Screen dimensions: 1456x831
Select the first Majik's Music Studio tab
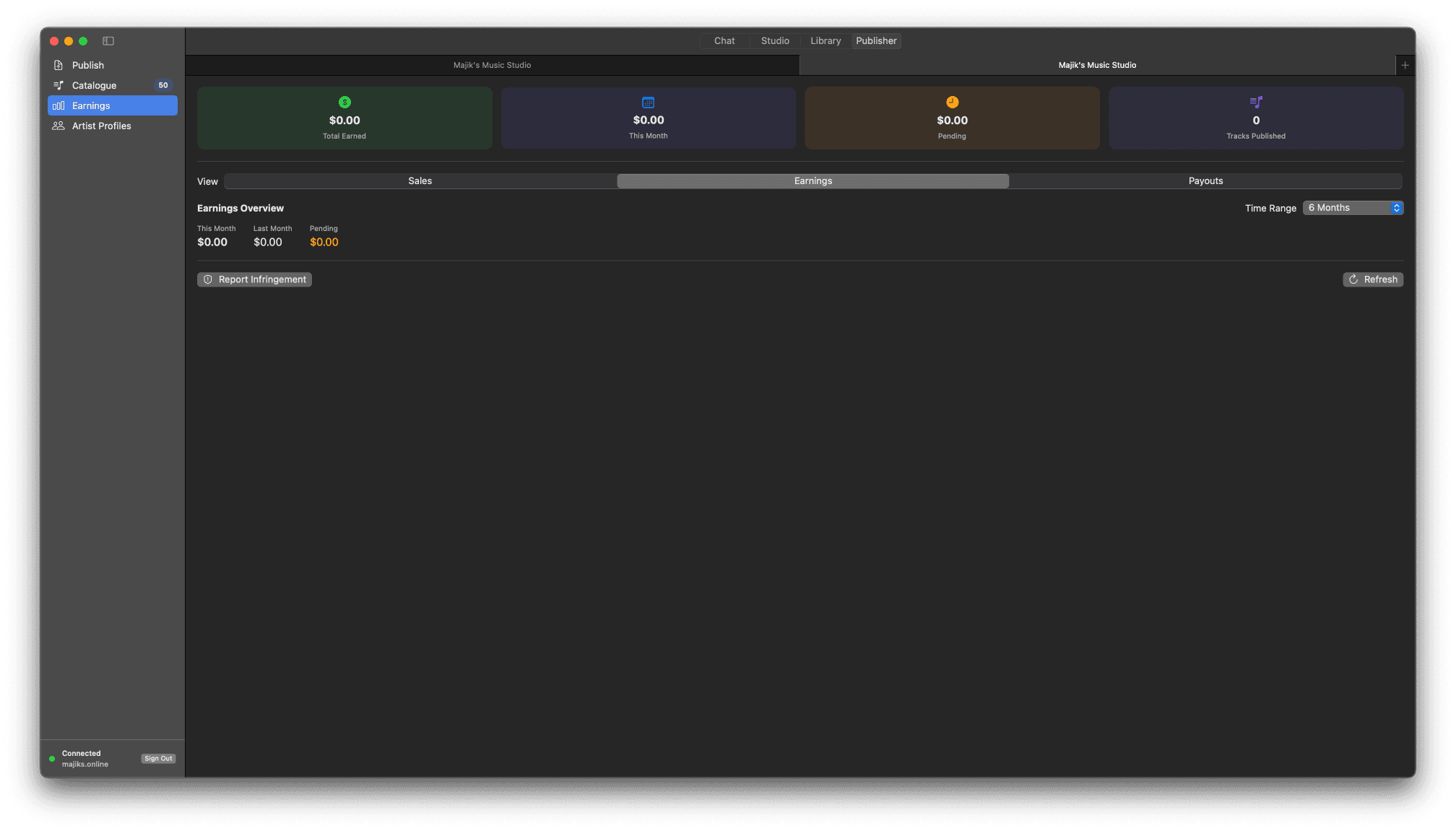pos(492,65)
